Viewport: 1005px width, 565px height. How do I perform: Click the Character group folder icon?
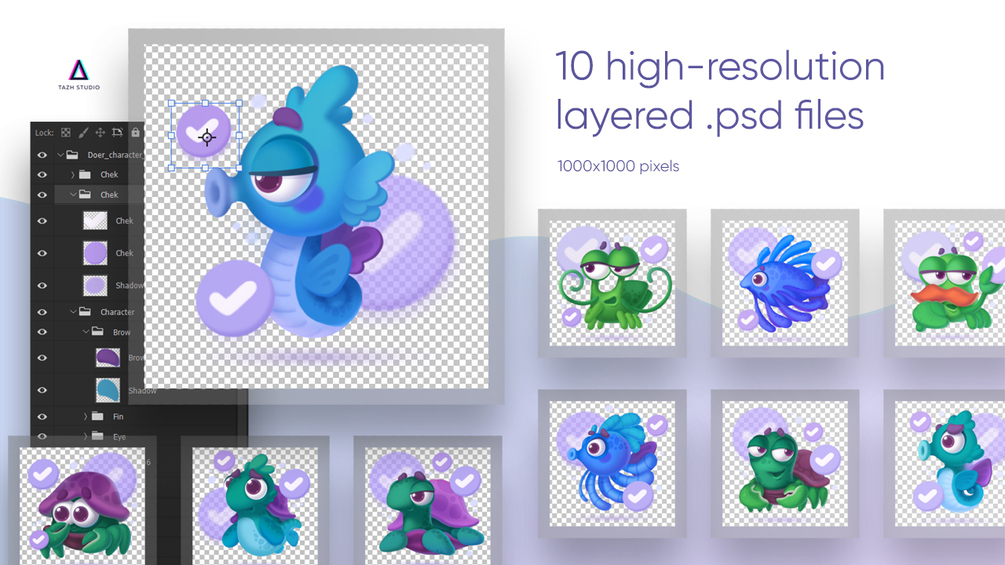click(x=85, y=311)
